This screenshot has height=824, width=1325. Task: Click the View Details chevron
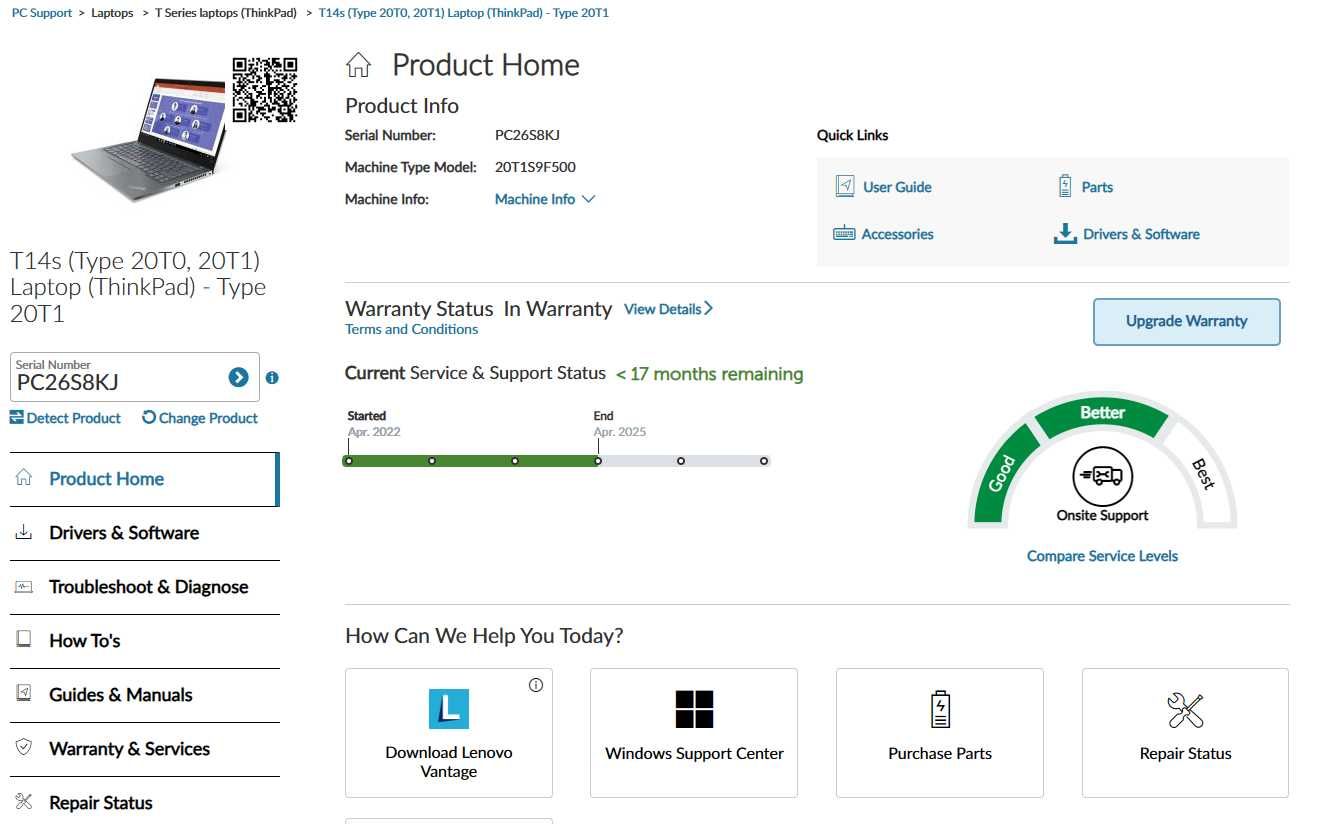click(708, 309)
